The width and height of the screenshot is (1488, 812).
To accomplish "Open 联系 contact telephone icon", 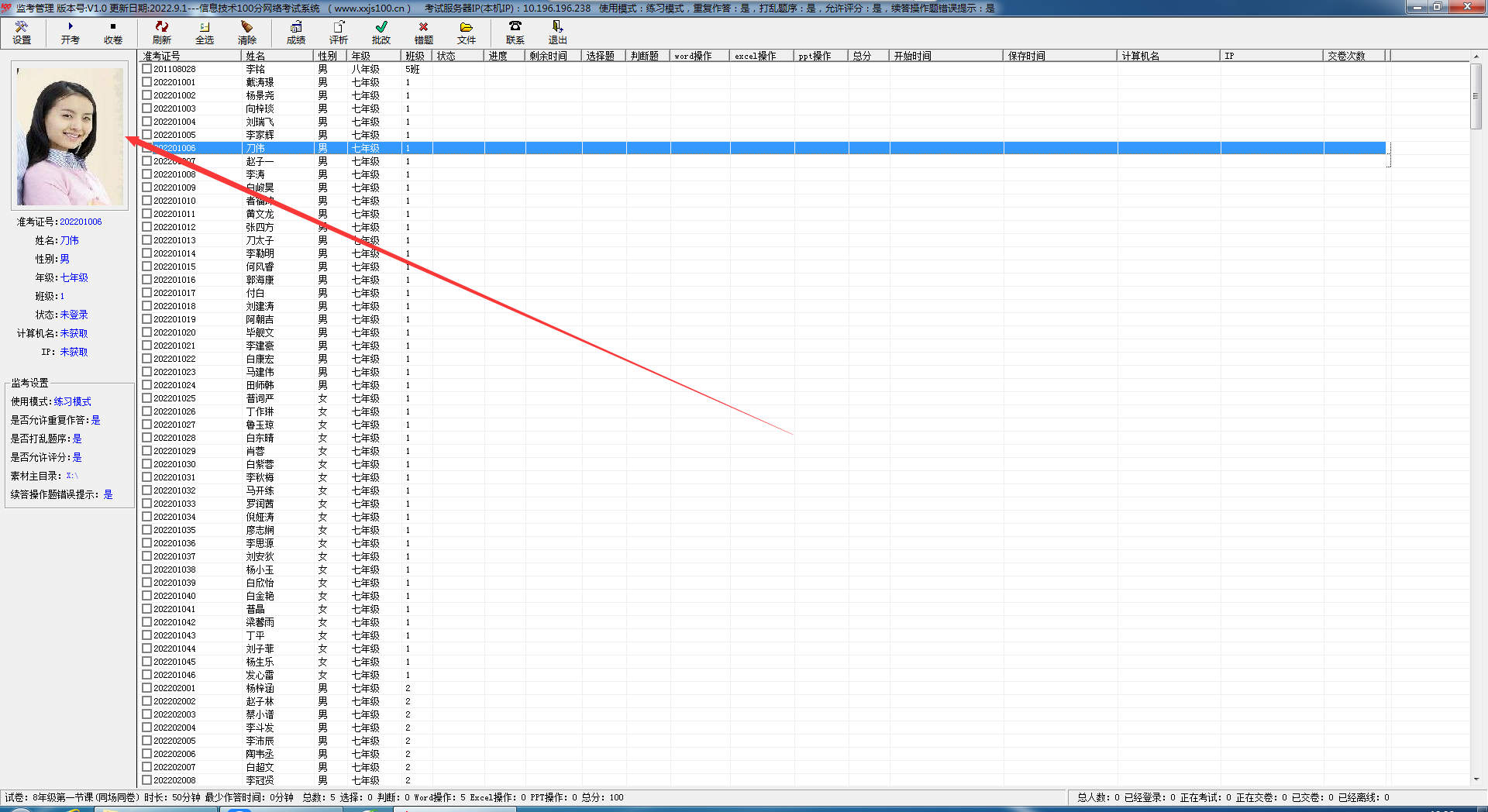I will click(515, 33).
